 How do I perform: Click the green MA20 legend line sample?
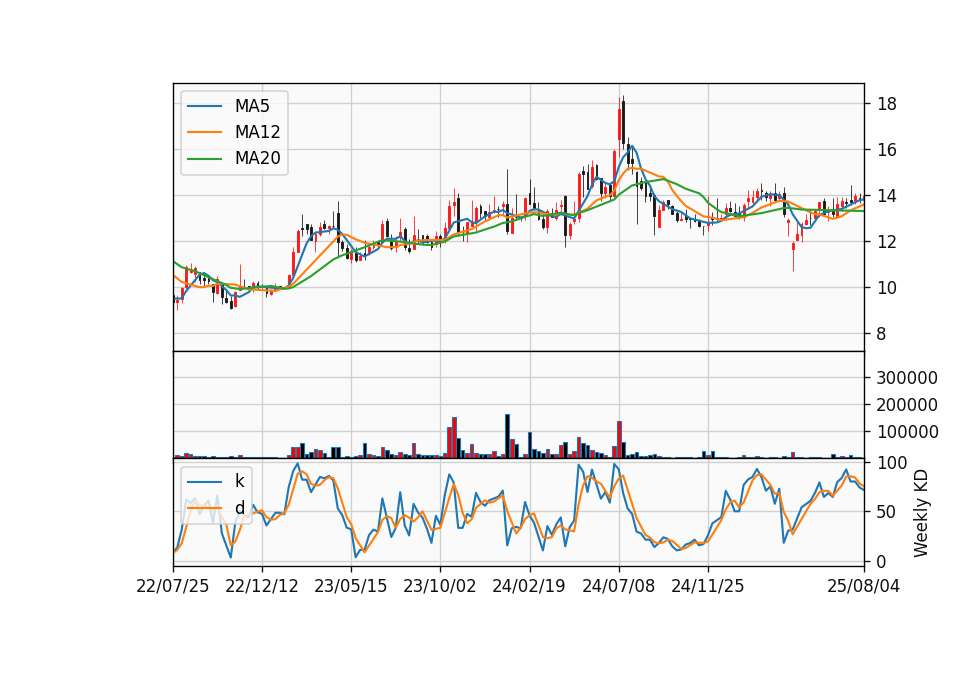point(204,159)
